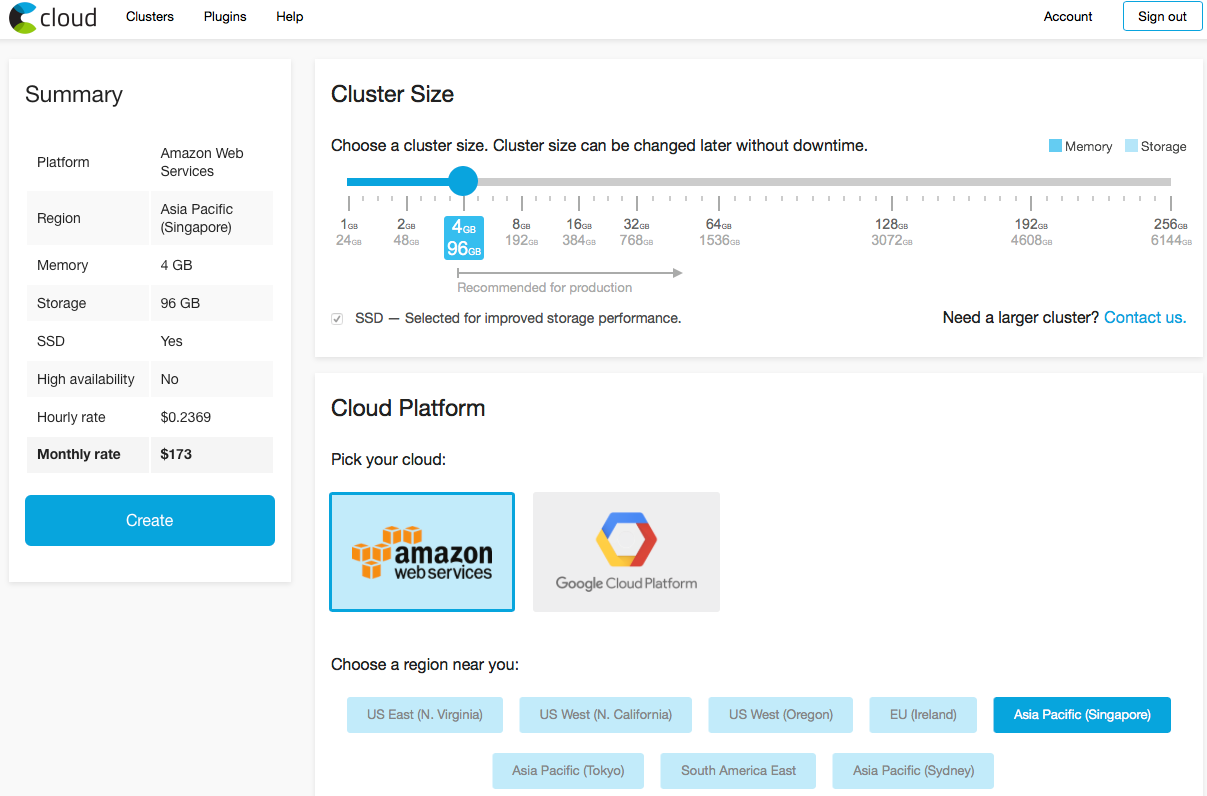Screen dimensions: 1207x796
Task: Toggle the SSD checkbox
Action: [x=337, y=319]
